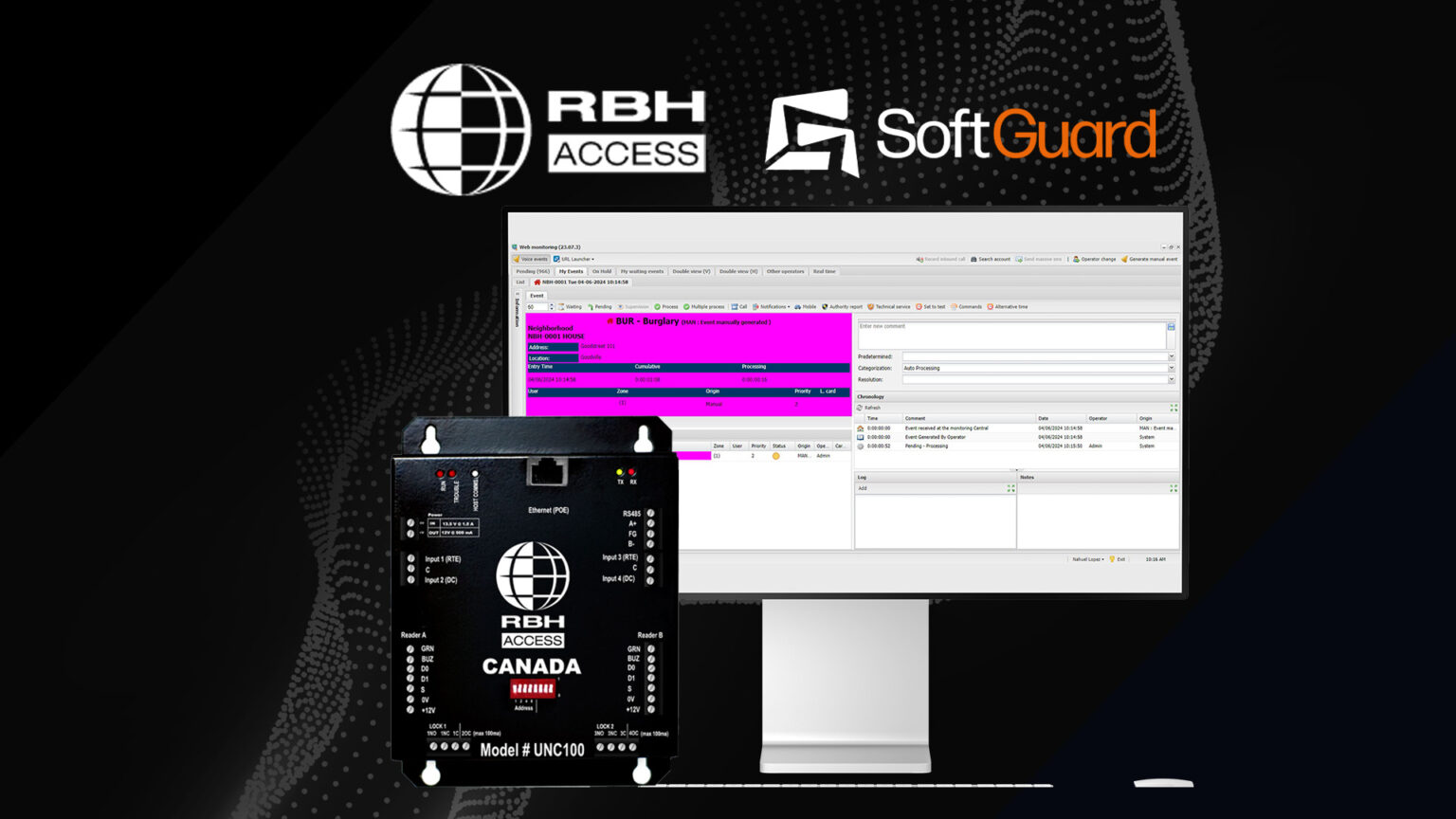1456x819 pixels.
Task: Expand the Log panel to fullscreen
Action: (x=1010, y=488)
